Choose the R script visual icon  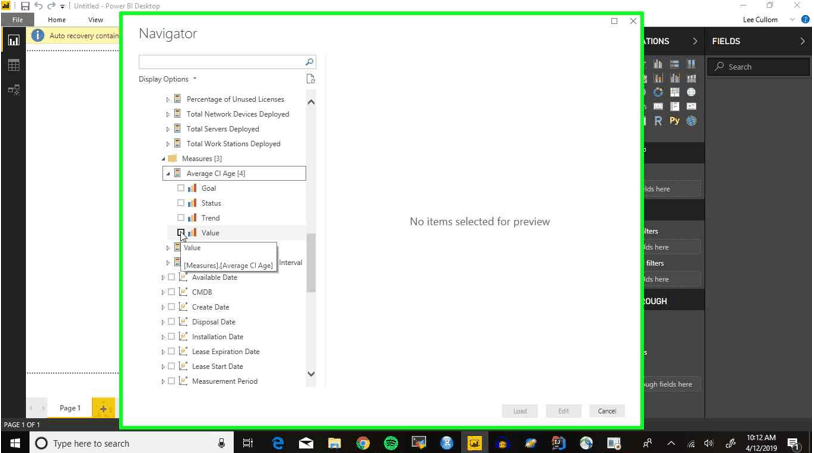pyautogui.click(x=658, y=121)
